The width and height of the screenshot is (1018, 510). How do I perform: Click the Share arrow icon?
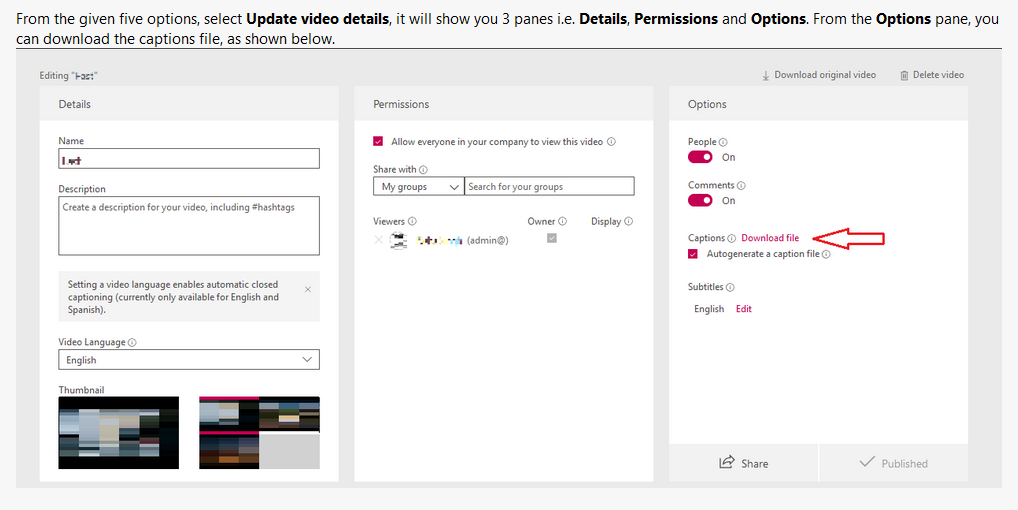coord(726,463)
